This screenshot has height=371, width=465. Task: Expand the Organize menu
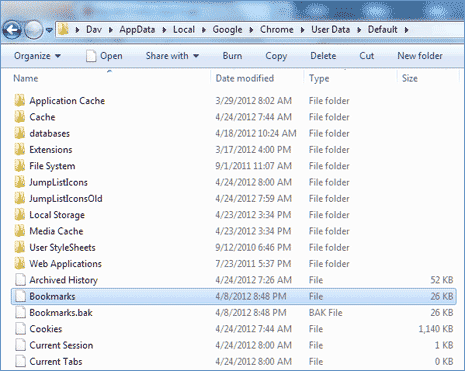pos(37,56)
